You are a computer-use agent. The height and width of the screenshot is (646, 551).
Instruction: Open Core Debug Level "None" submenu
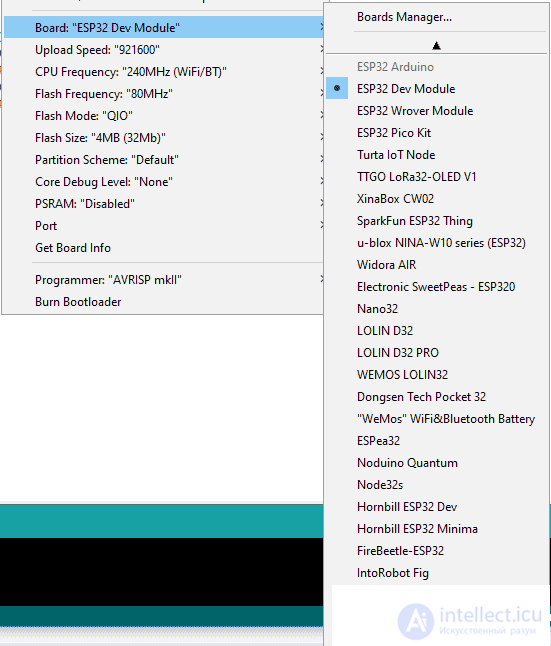point(164,182)
